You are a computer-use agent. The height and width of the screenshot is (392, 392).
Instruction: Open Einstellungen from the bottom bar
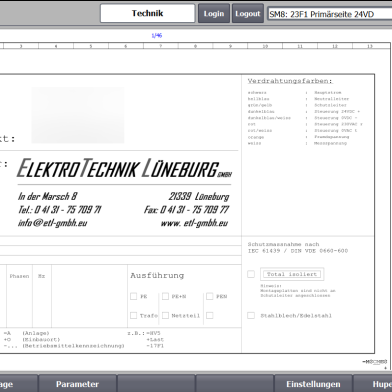click(313, 384)
